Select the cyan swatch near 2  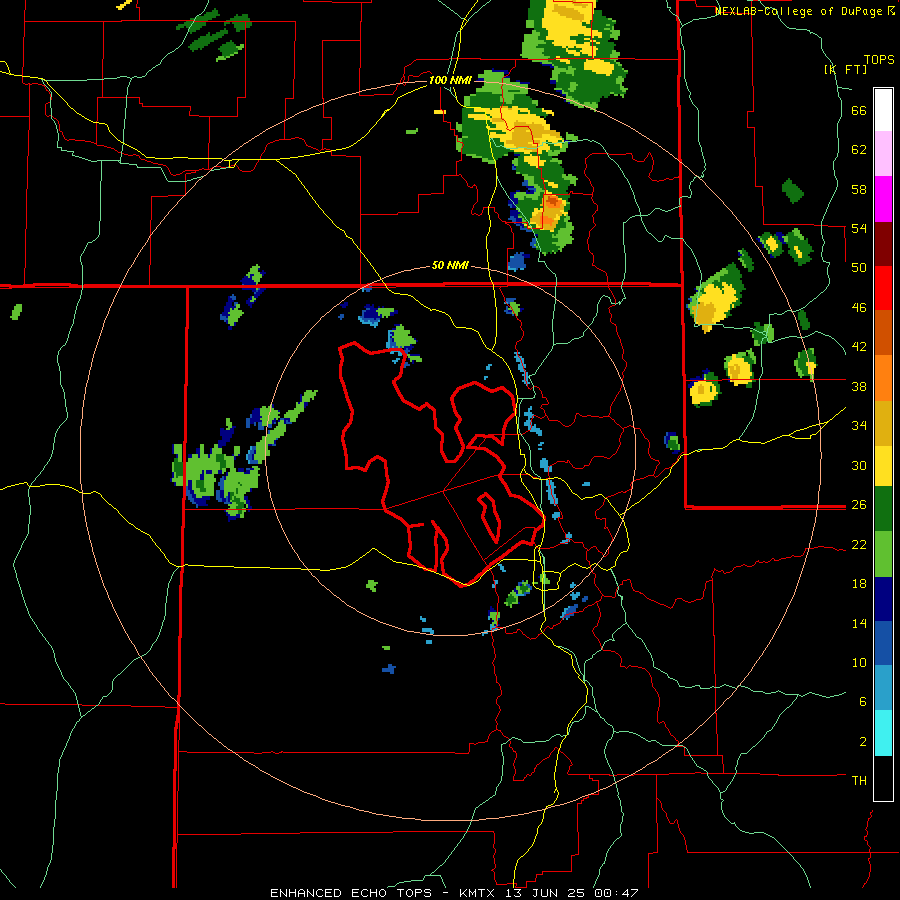(883, 733)
